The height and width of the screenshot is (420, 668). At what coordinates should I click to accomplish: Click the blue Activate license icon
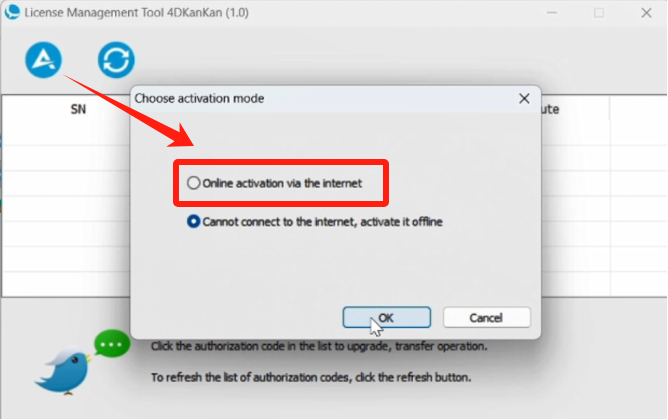[x=43, y=60]
